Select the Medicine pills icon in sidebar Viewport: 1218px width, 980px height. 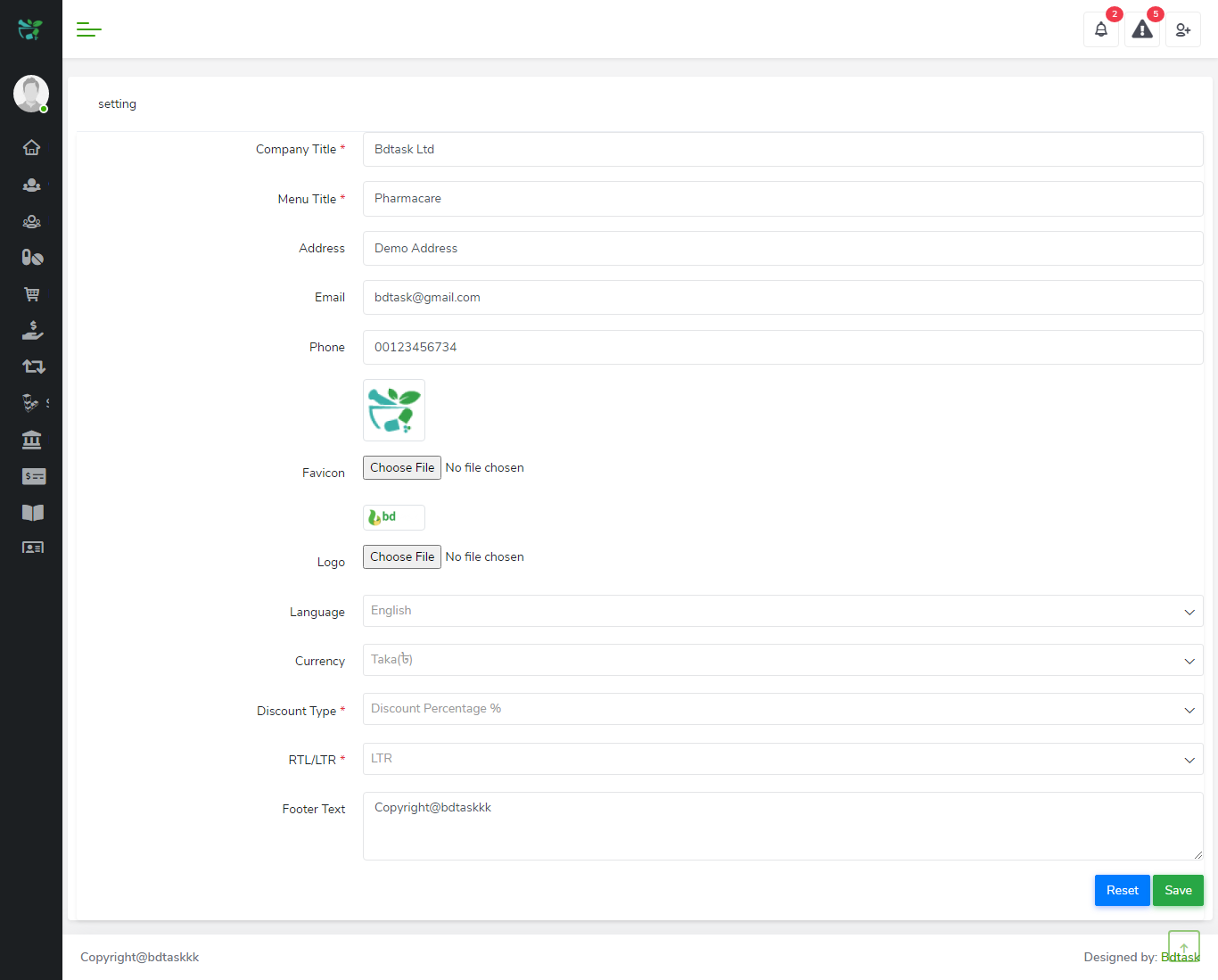[x=31, y=258]
